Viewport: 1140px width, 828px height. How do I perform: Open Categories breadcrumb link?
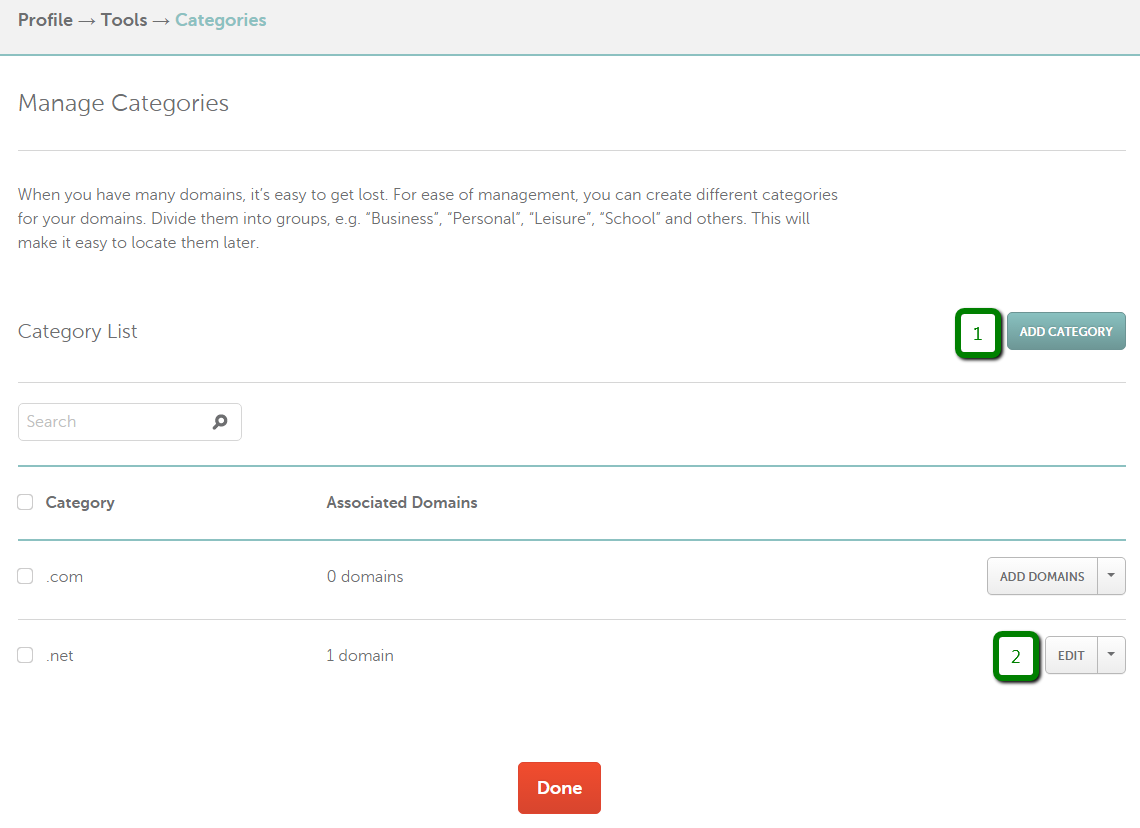click(x=220, y=20)
